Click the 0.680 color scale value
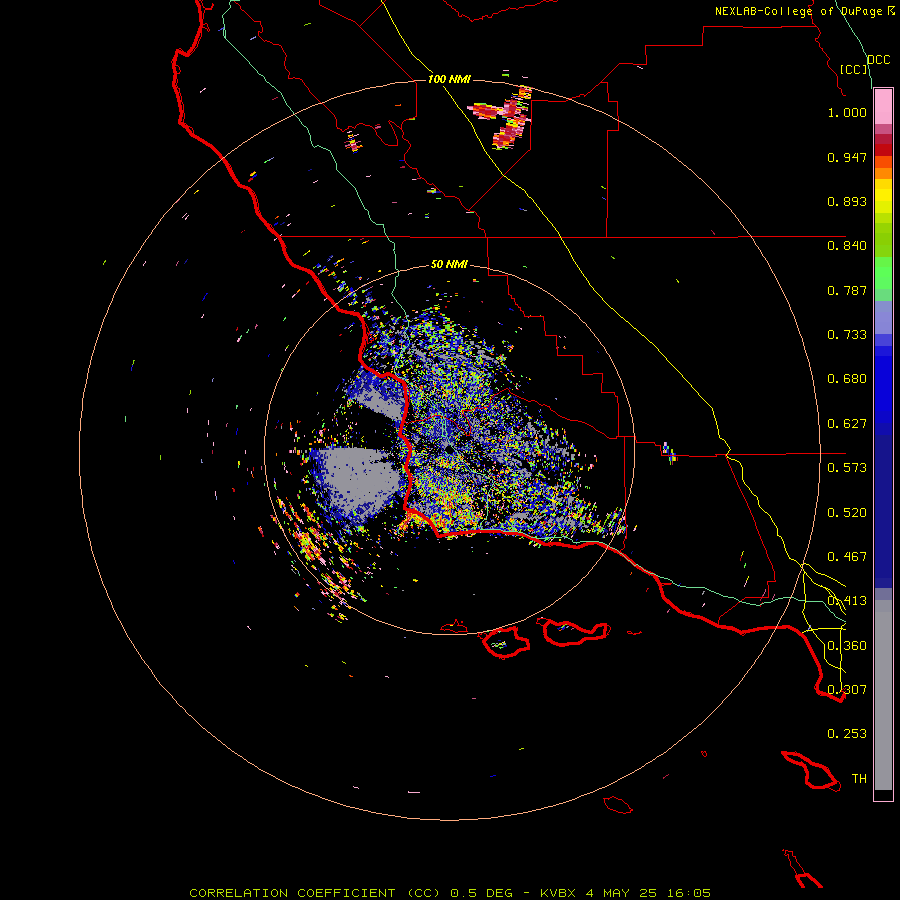This screenshot has width=900, height=900. [x=847, y=379]
